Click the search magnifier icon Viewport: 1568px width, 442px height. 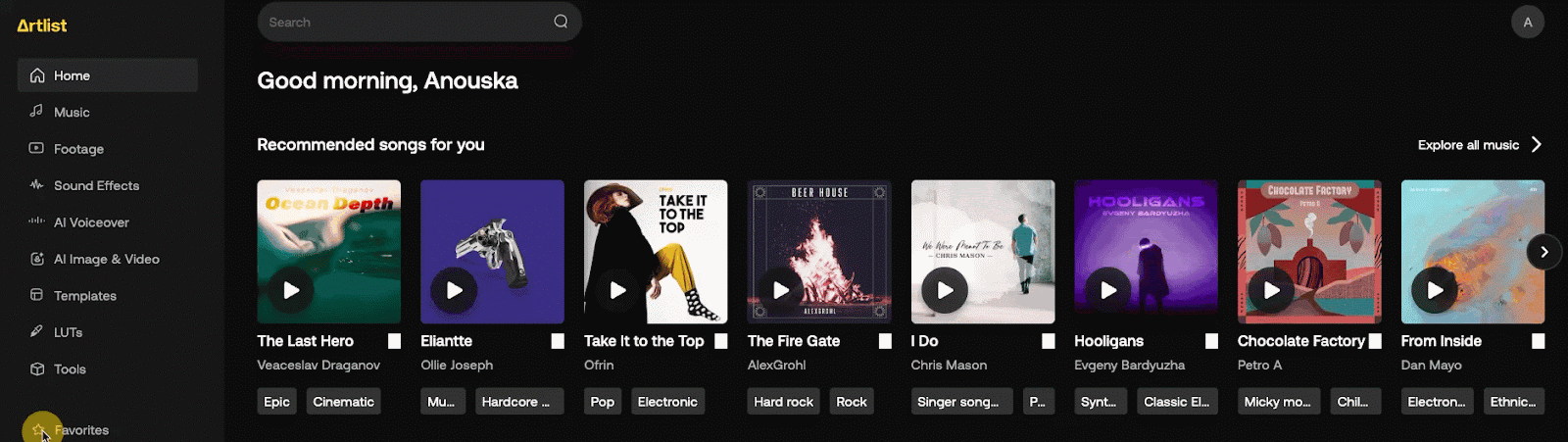pos(561,22)
